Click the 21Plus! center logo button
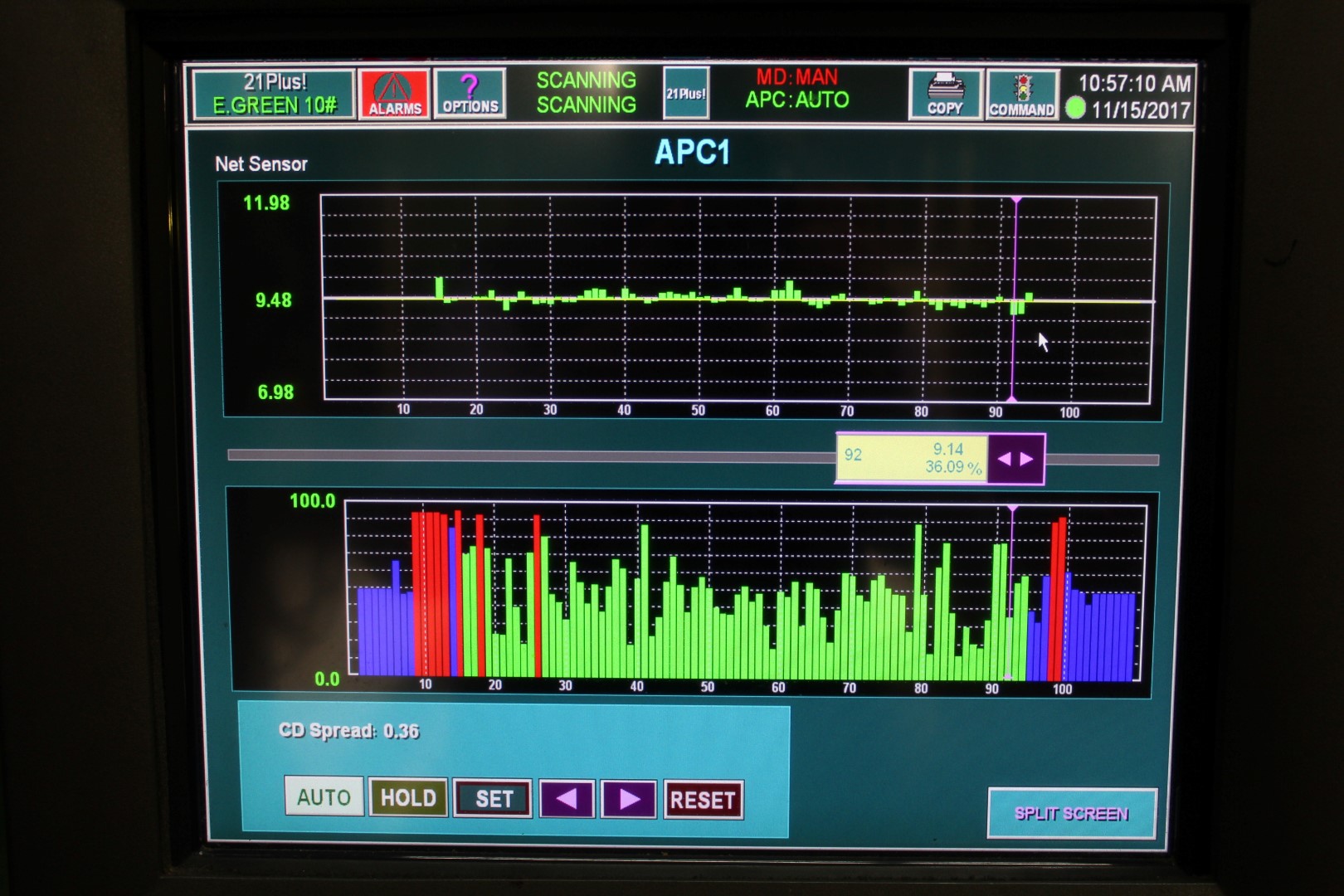This screenshot has height=896, width=1344. [x=686, y=94]
